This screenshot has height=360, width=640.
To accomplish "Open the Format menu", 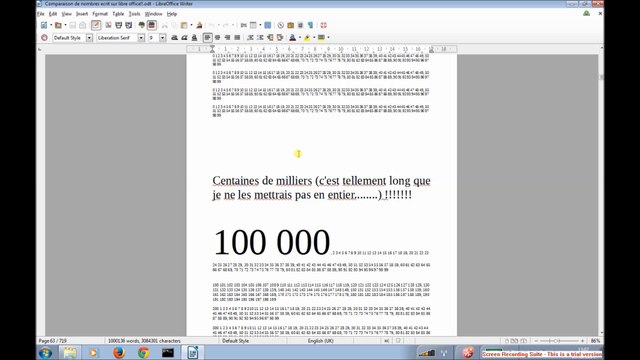I will (100, 14).
